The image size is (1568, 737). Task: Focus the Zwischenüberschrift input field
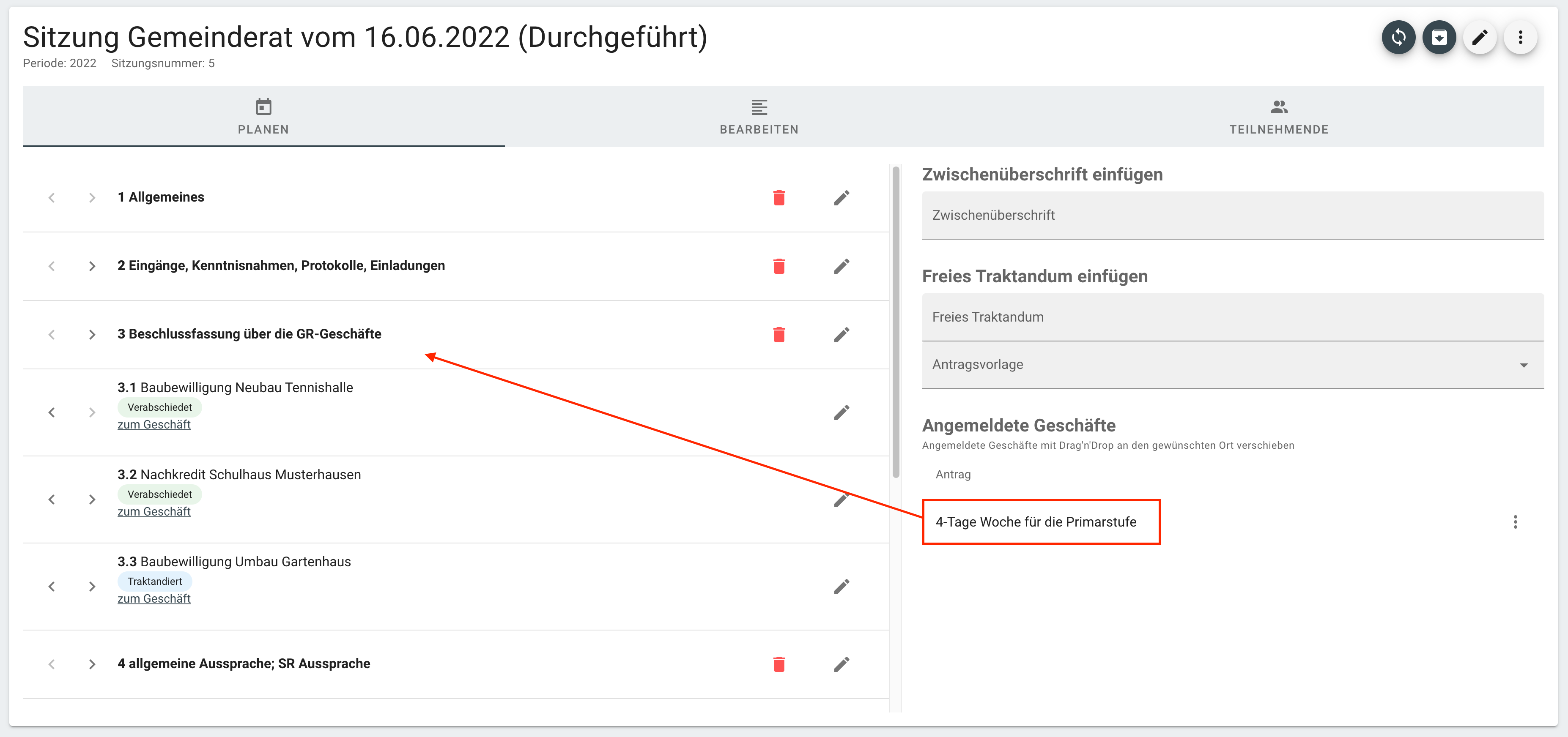click(1233, 215)
